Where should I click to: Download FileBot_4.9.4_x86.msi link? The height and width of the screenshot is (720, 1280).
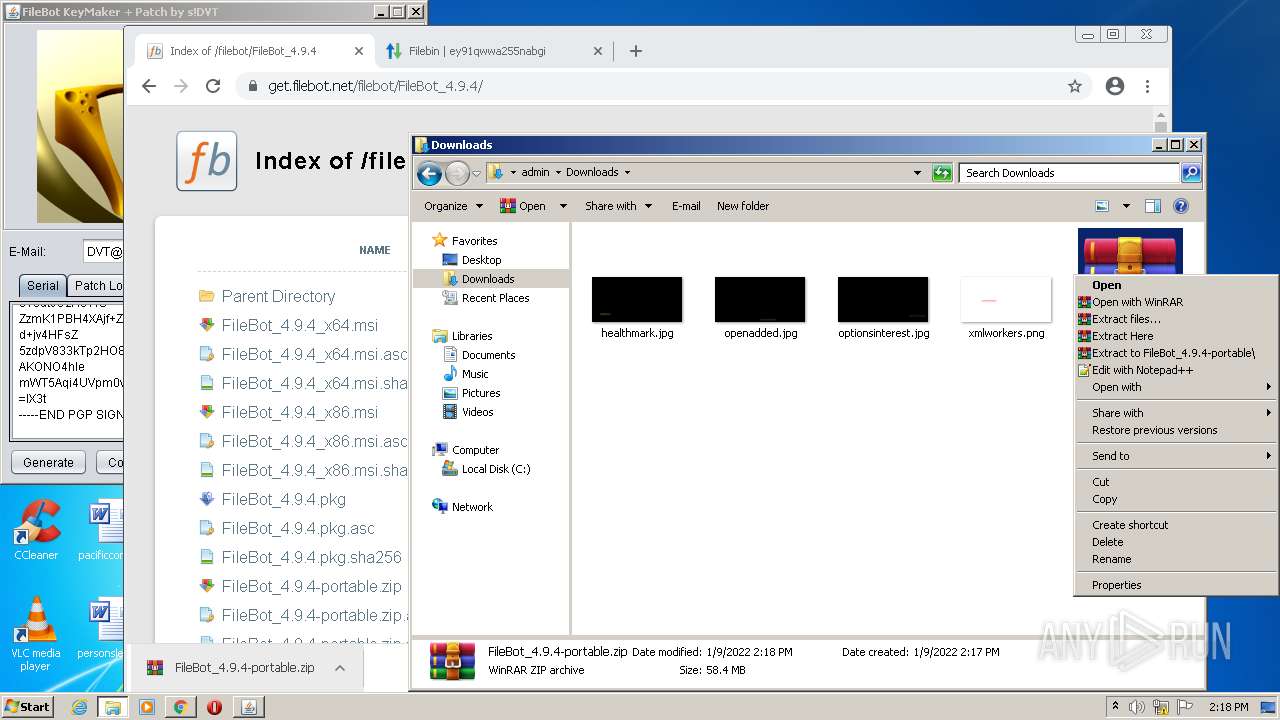[300, 412]
